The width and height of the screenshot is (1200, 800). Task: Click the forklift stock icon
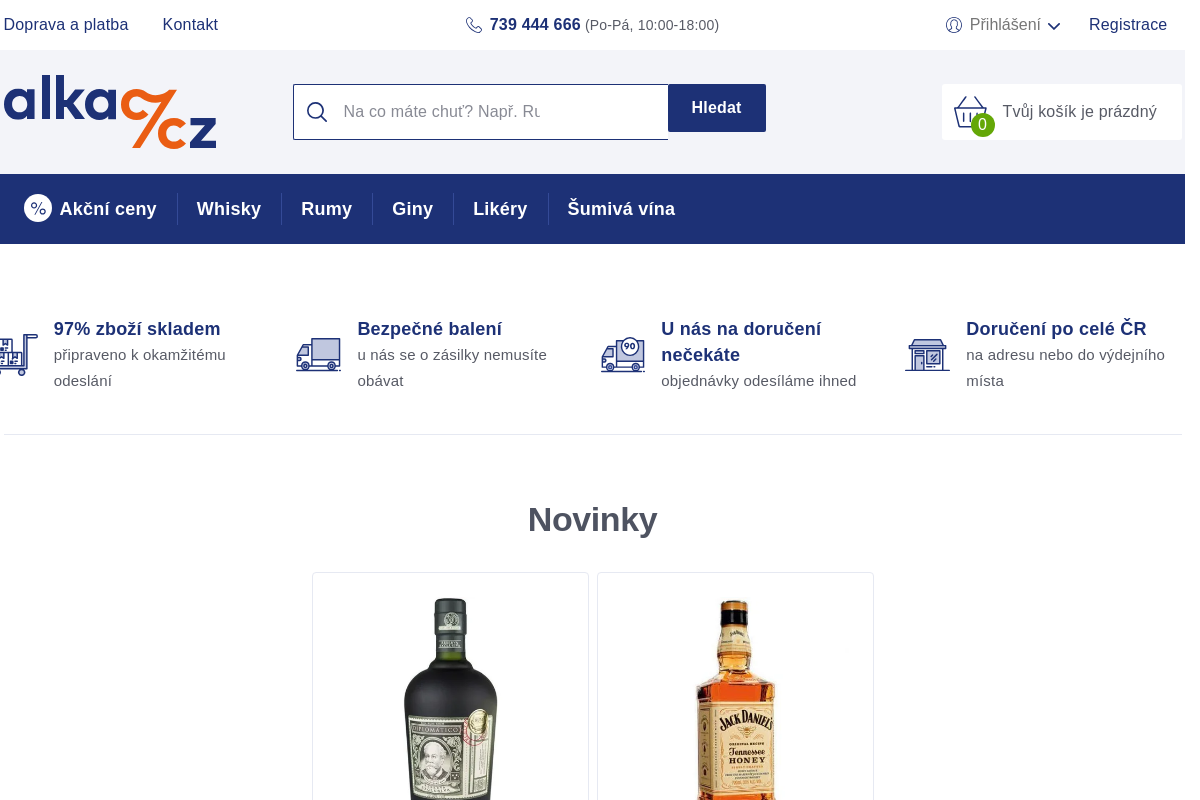point(17,354)
